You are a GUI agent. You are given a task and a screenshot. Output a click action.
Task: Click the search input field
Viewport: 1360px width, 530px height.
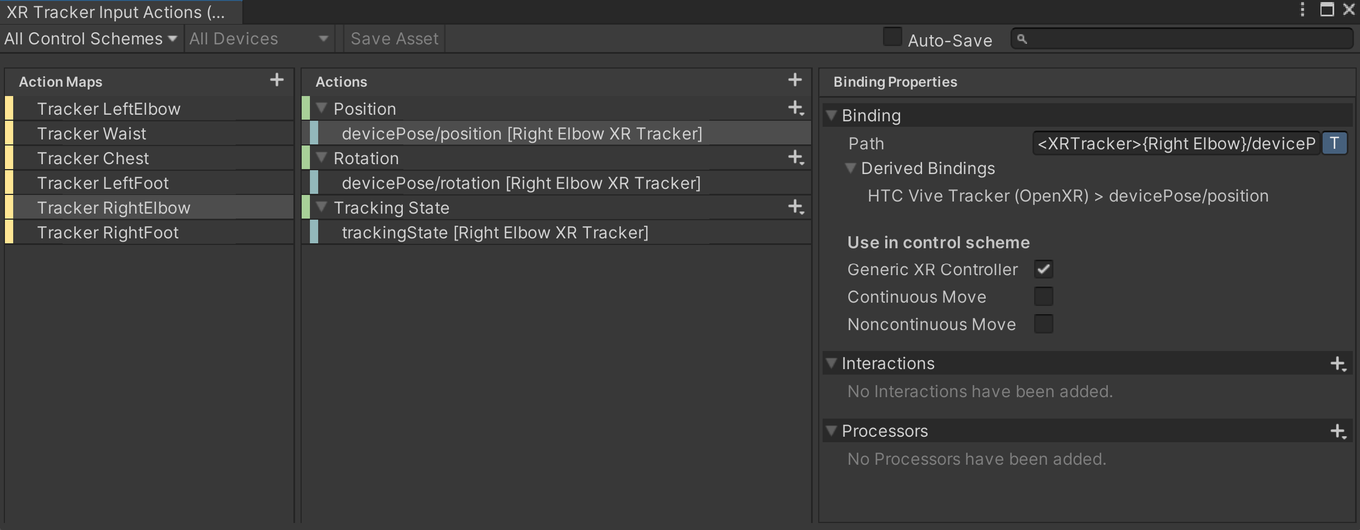tap(1182, 39)
